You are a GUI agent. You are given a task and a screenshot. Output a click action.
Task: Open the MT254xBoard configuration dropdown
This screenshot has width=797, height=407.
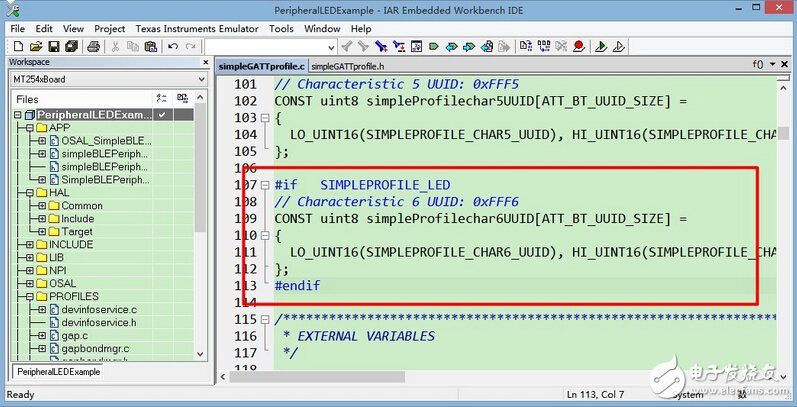(x=201, y=79)
